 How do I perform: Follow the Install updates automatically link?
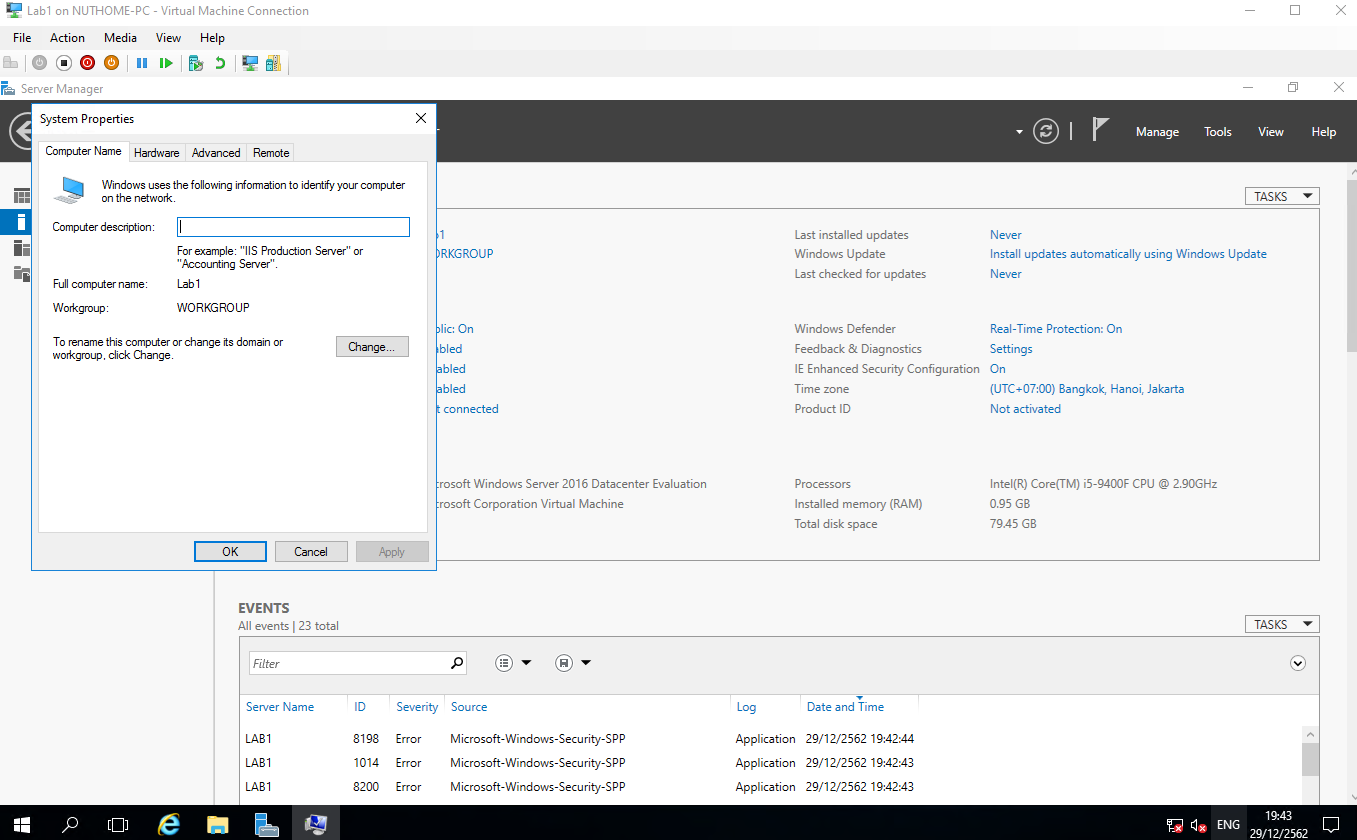(x=1128, y=253)
